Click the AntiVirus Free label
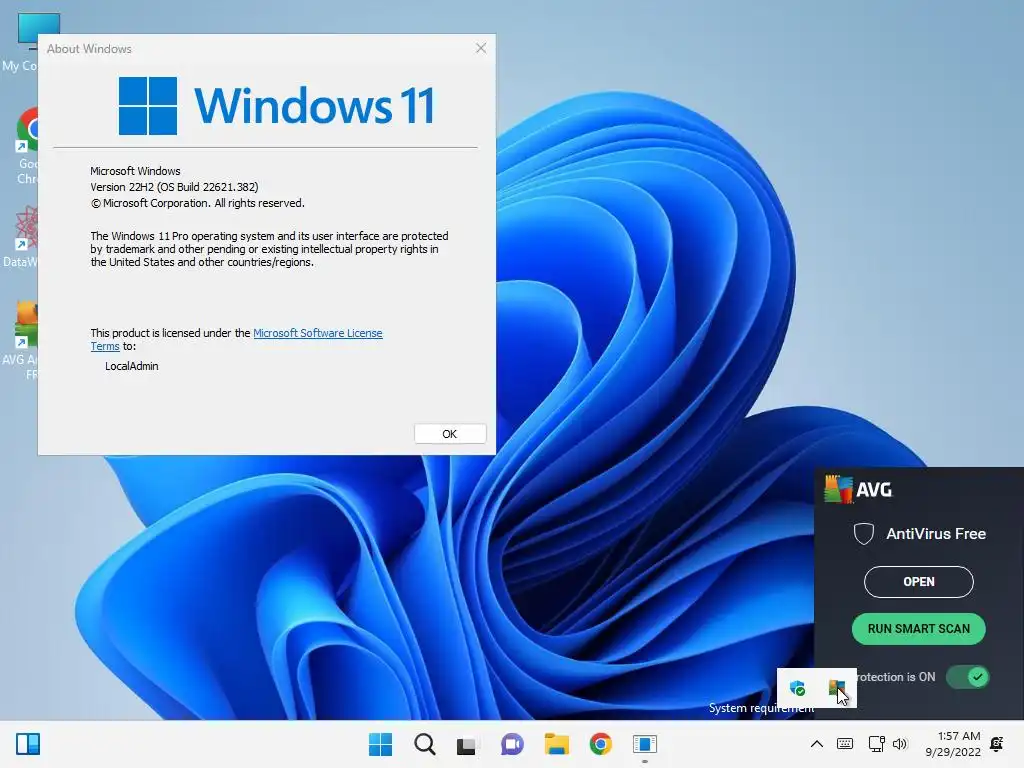1024x768 pixels. (x=936, y=534)
